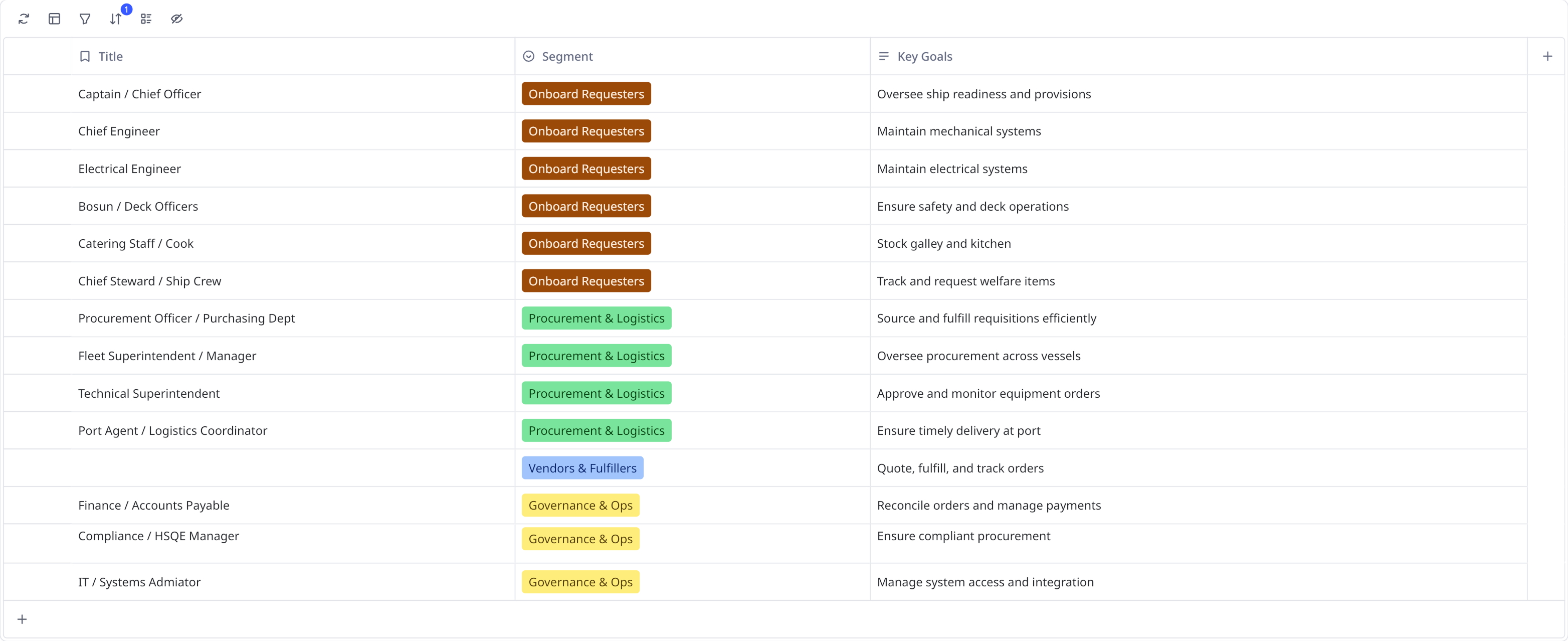
Task: Select the Vendors & Fulfillers segment tag
Action: [x=582, y=468]
